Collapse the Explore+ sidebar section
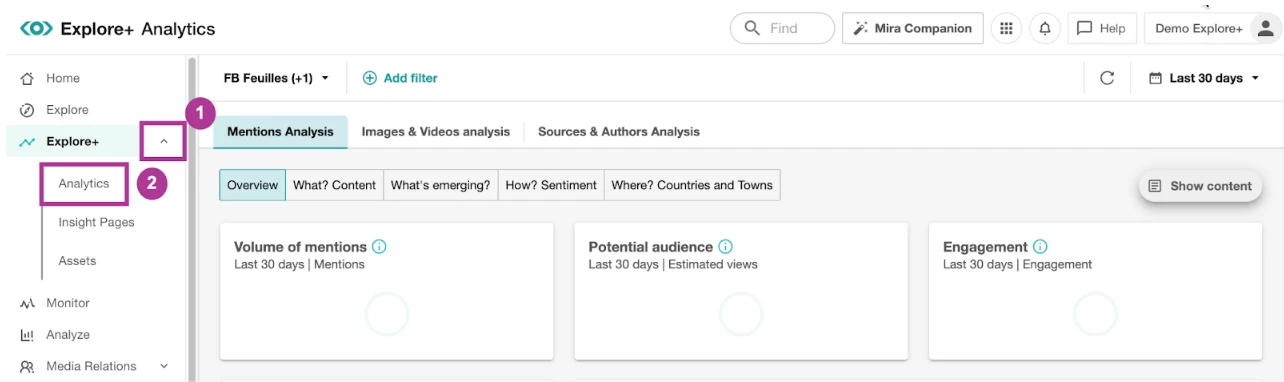Image resolution: width=1284 pixels, height=382 pixels. tap(164, 142)
